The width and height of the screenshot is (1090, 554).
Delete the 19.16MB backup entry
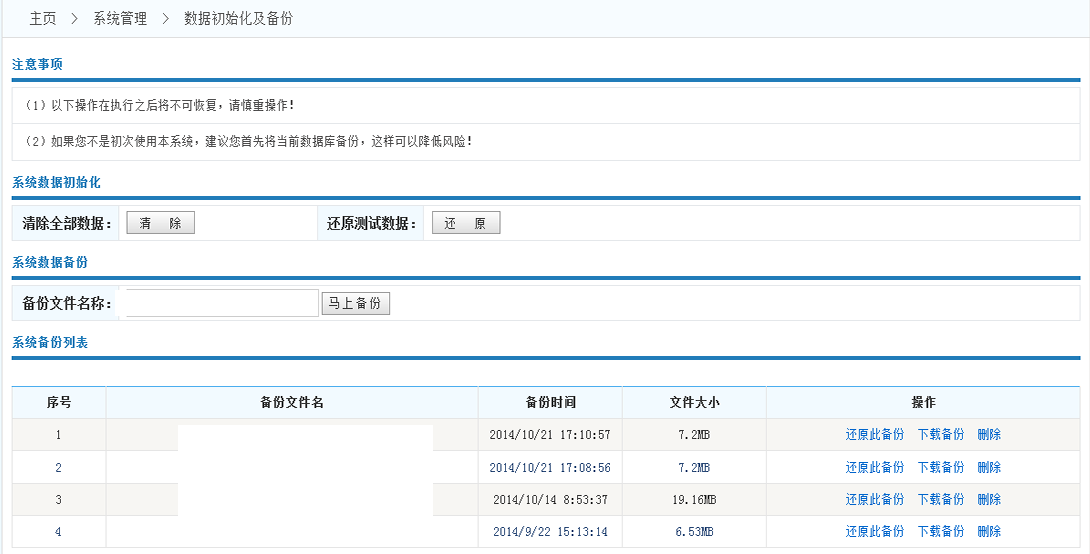tap(989, 499)
